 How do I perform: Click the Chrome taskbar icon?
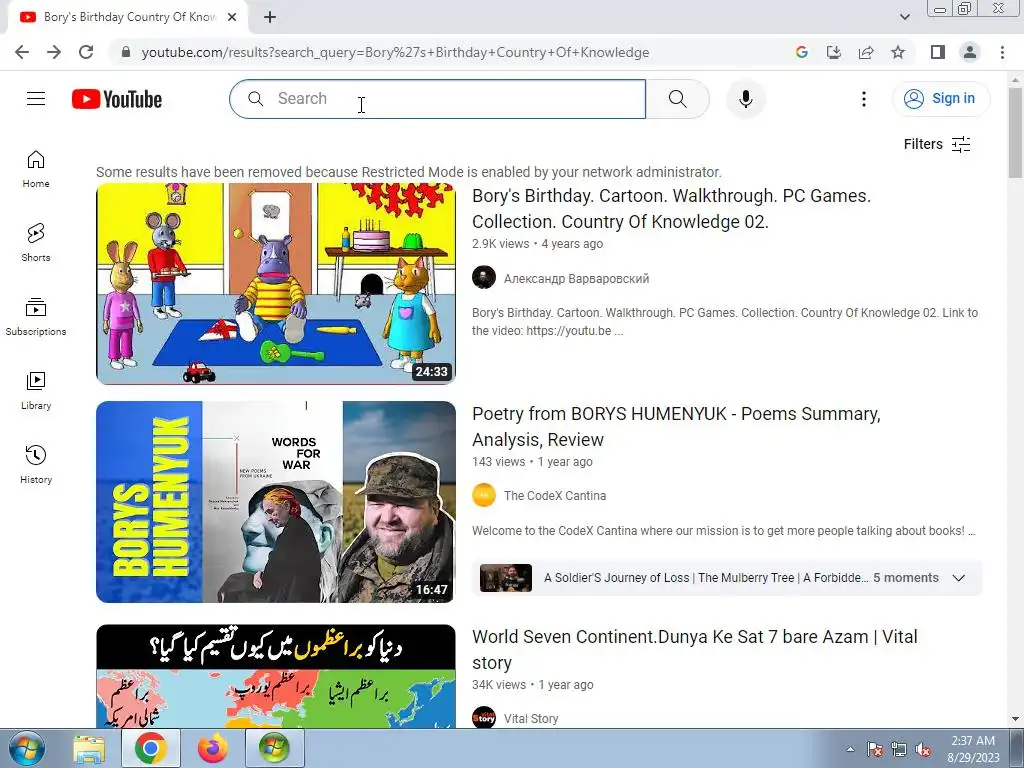coord(151,748)
